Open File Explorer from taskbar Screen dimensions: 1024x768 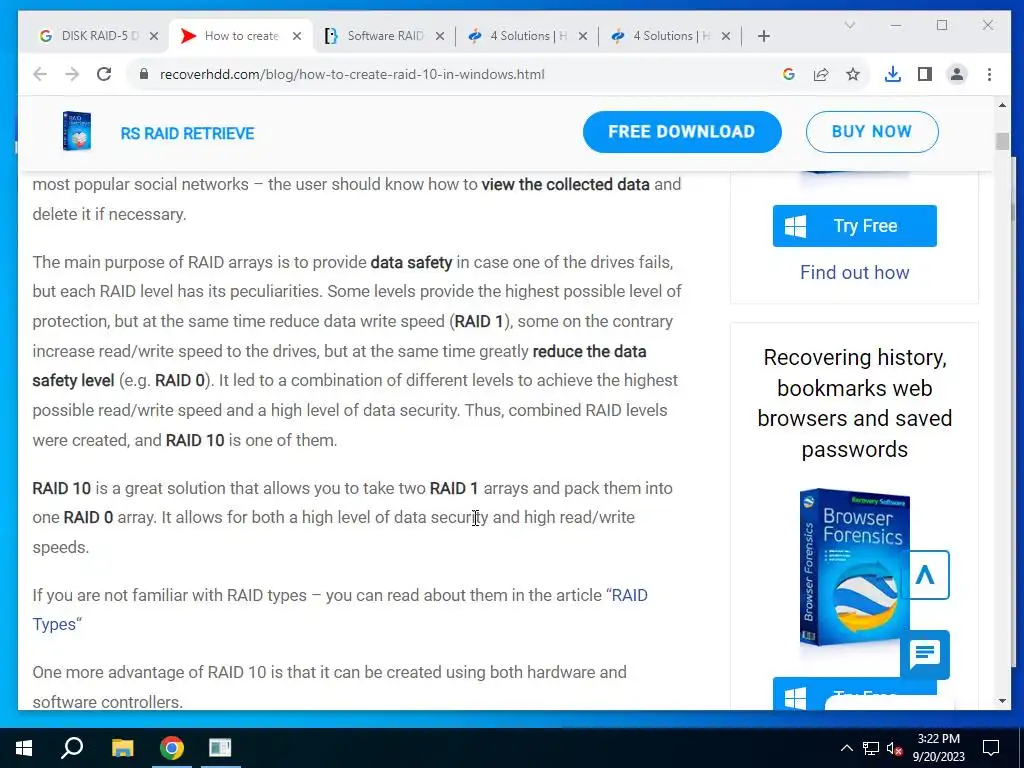[122, 748]
